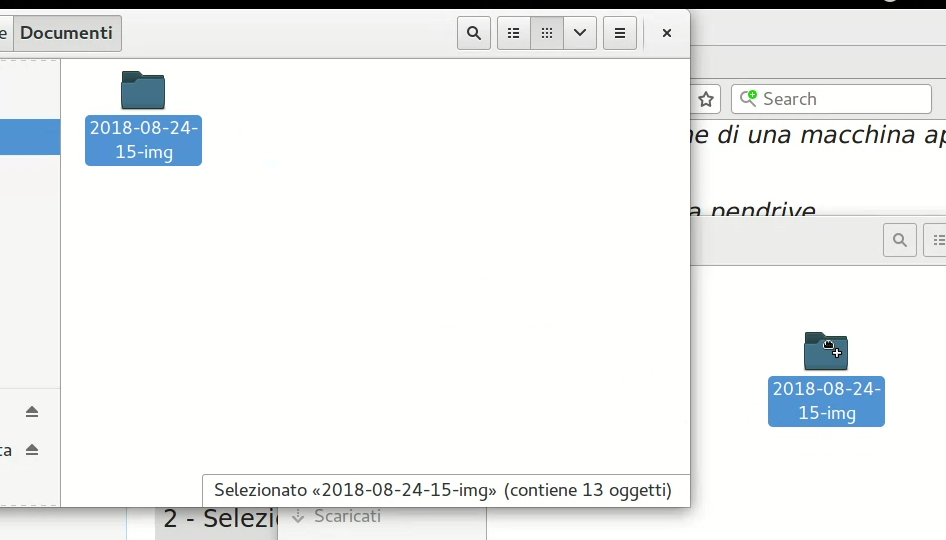This screenshot has height=540, width=946.
Task: Click the search engine magnifier icon with green plus
Action: (x=748, y=98)
